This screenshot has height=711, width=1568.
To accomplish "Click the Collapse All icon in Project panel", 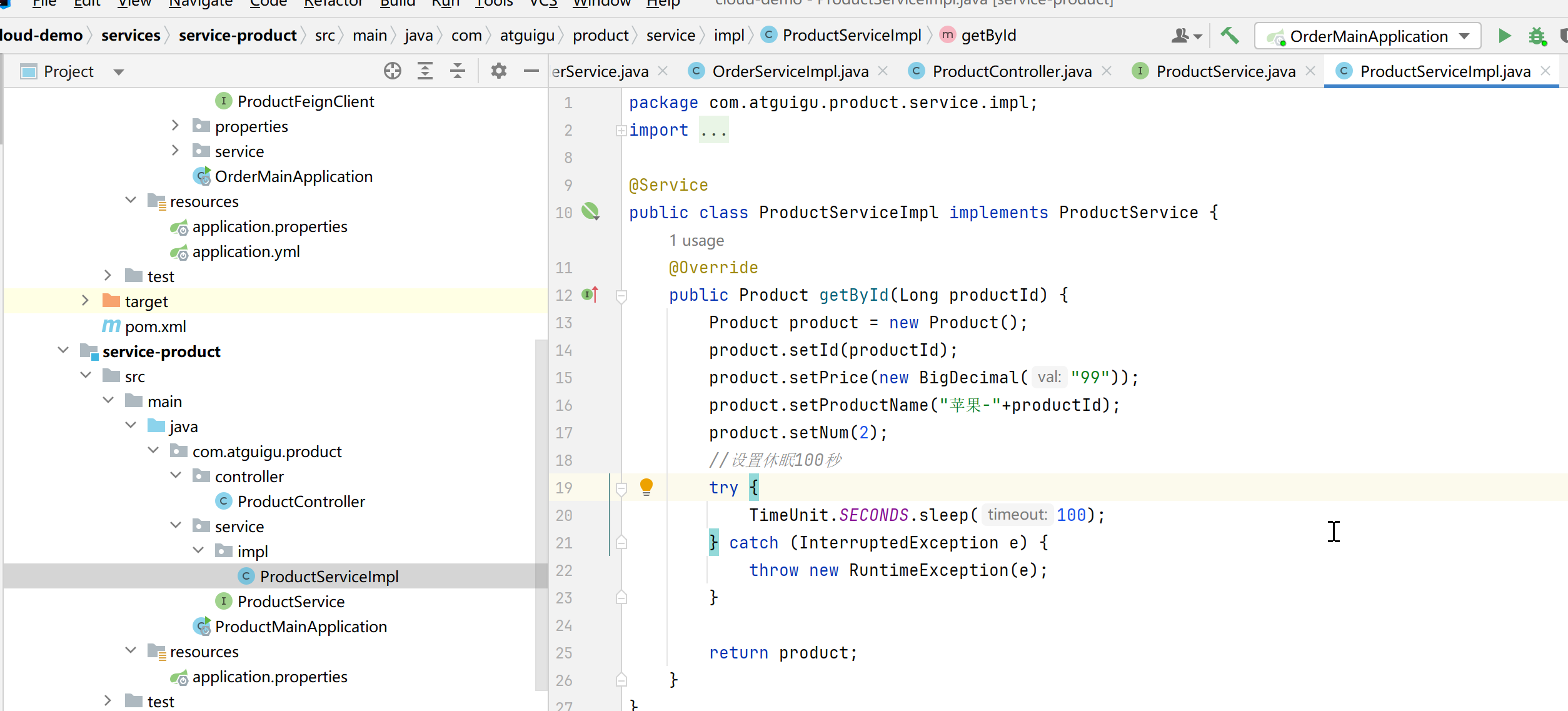I will pyautogui.click(x=458, y=71).
